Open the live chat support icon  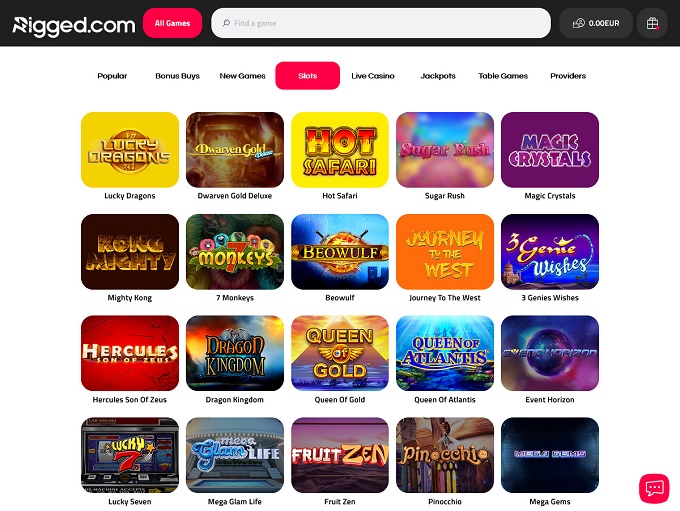[x=654, y=488]
